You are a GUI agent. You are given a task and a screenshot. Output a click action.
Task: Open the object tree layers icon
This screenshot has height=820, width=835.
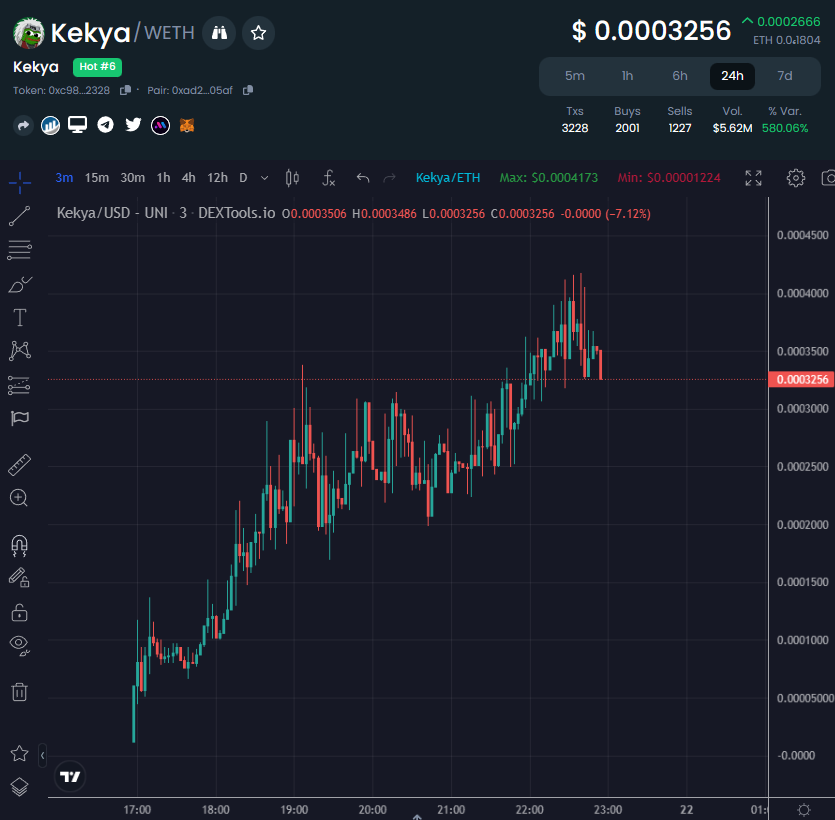click(19, 787)
